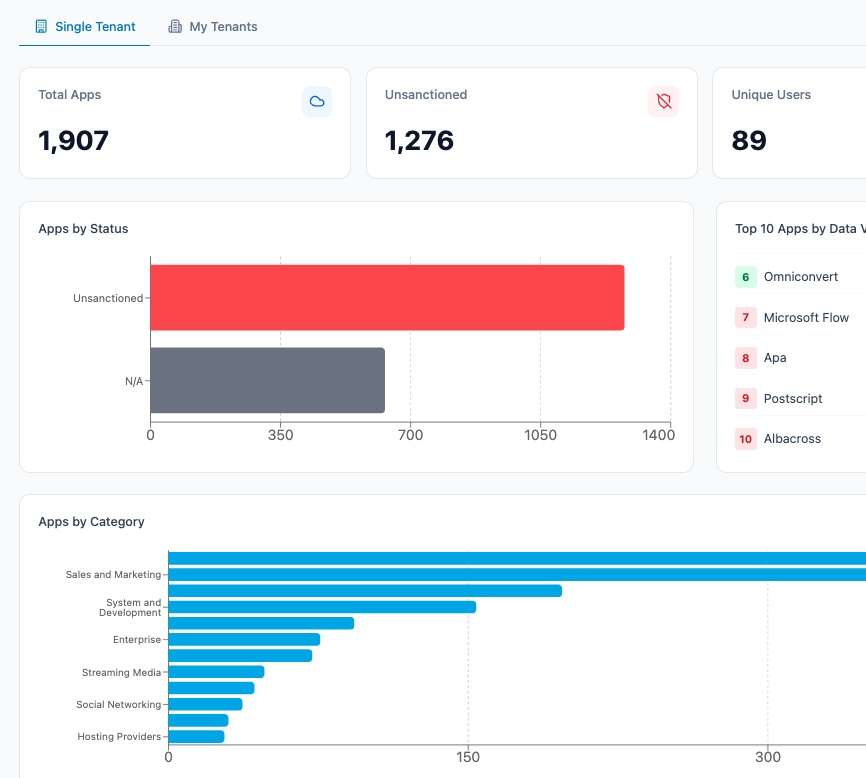This screenshot has width=866, height=778.
Task: Click the Sales and Marketing axis label
Action: pos(113,575)
